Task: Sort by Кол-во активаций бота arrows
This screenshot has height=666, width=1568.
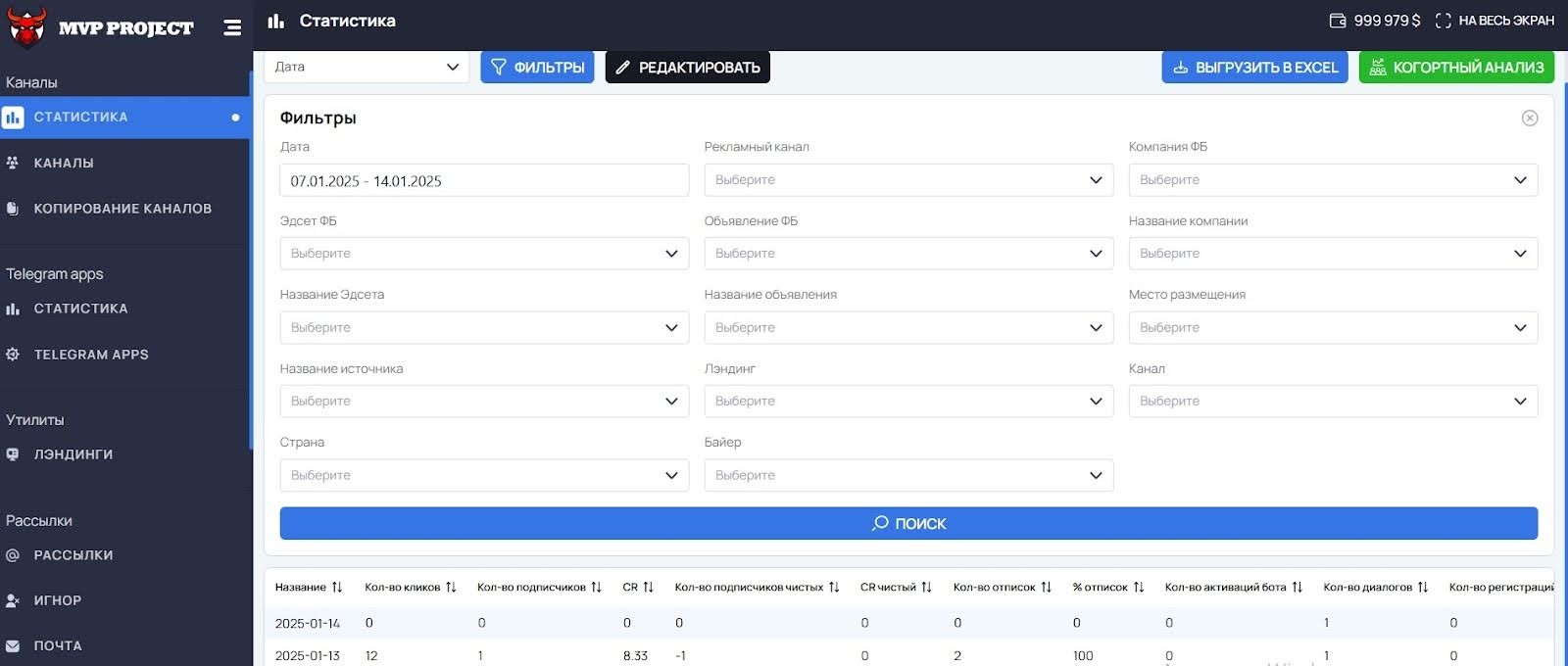Action: 1297,588
